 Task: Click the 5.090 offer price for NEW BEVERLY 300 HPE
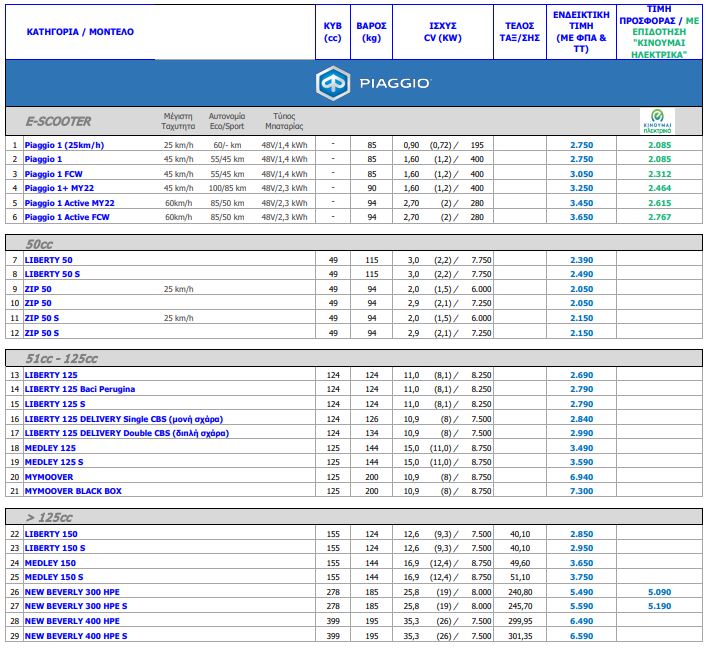click(659, 592)
